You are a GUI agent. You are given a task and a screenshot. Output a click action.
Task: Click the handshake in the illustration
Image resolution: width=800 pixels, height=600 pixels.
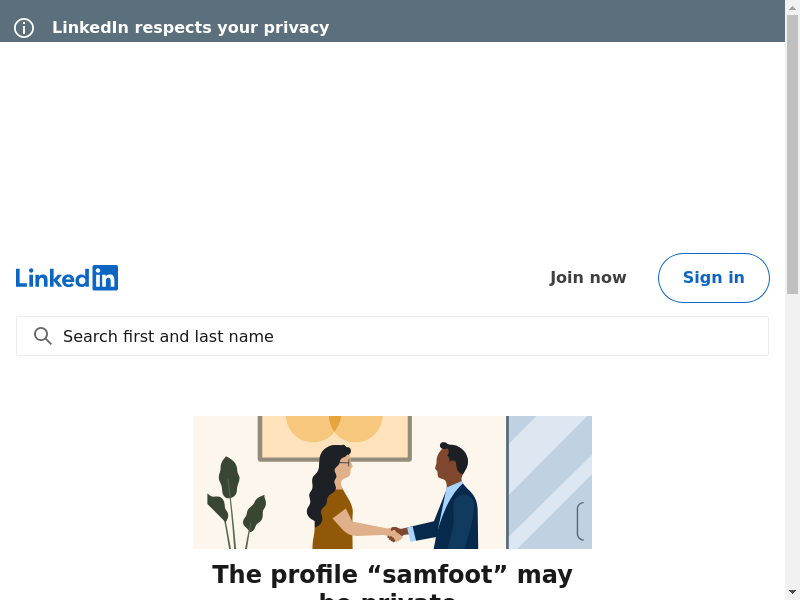click(x=397, y=534)
